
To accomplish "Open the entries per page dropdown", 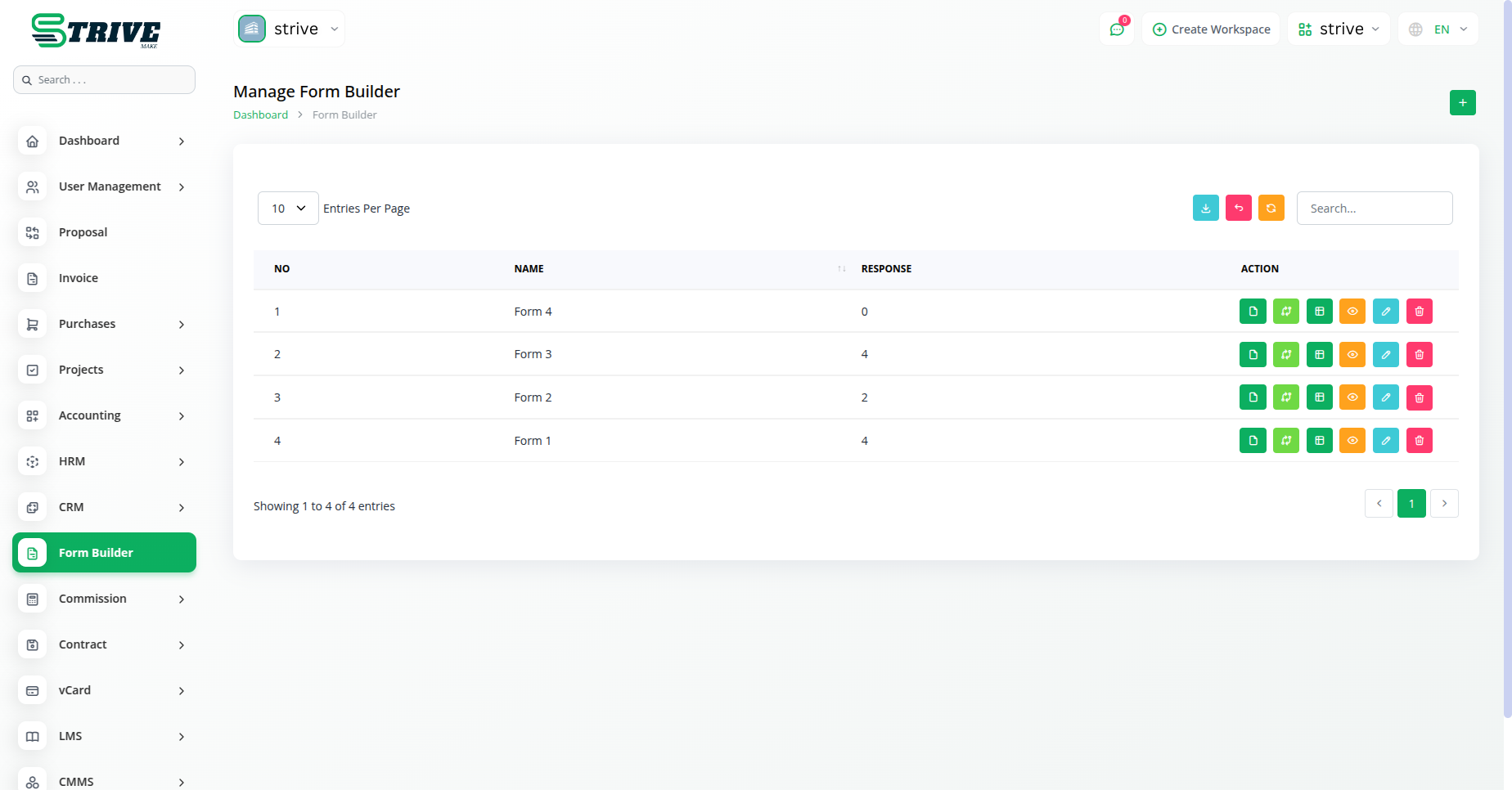I will [x=288, y=209].
